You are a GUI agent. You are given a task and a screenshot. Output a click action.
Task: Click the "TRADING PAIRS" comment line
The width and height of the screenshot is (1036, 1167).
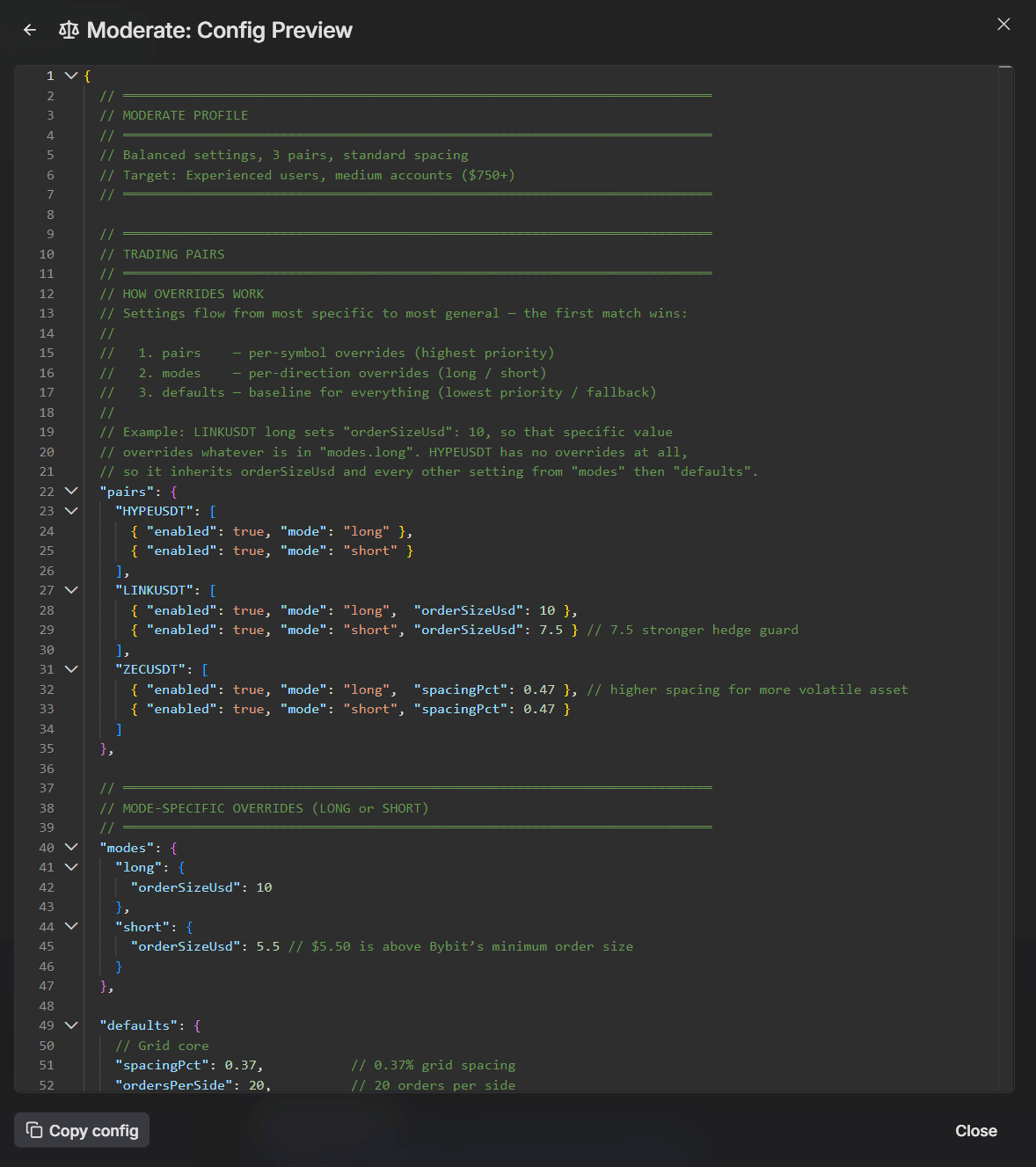(x=163, y=254)
